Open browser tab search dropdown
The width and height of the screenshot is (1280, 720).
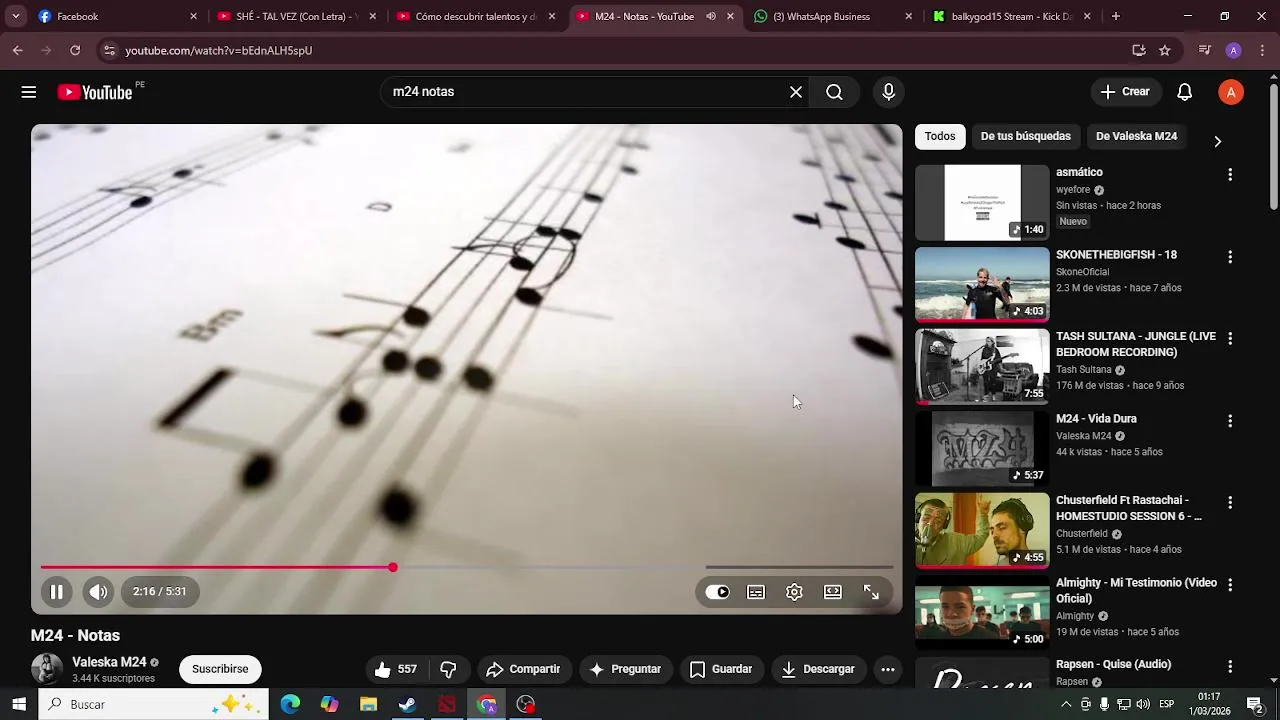coord(15,16)
